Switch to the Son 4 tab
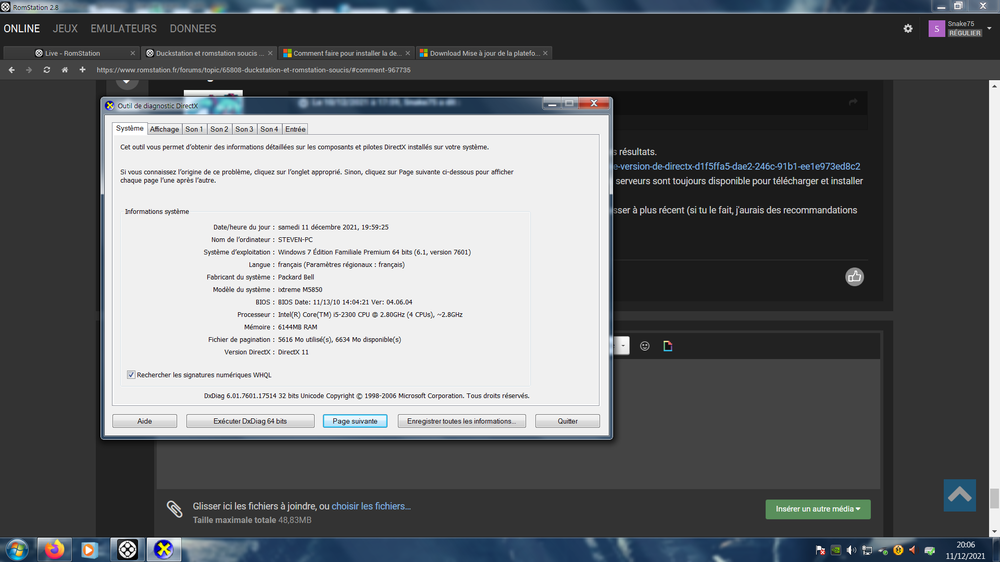1000x562 pixels. (269, 129)
